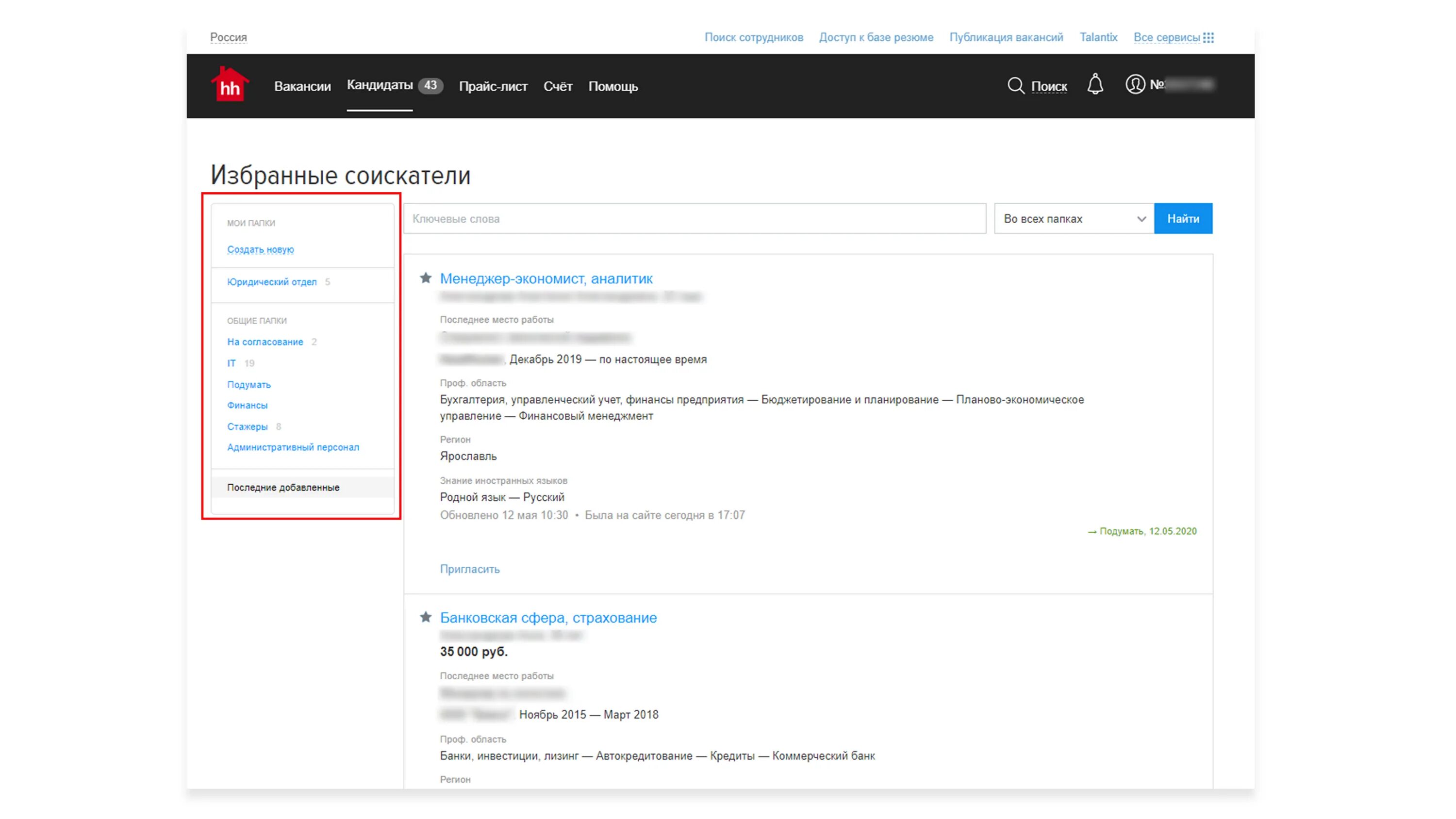Open the user profile icon
This screenshot has width=1456, height=819.
[x=1134, y=84]
